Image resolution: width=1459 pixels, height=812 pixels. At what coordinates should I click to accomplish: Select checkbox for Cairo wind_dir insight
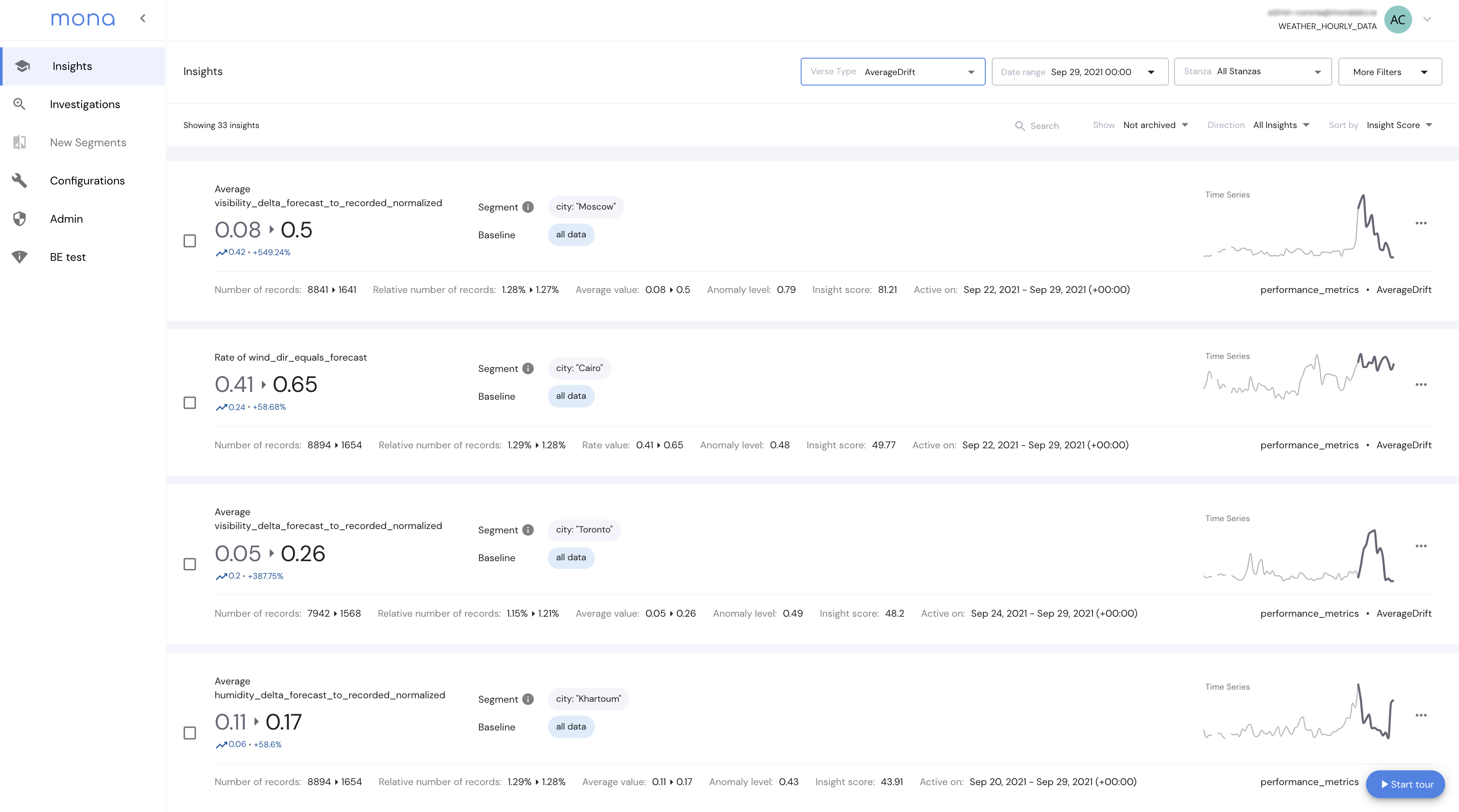click(190, 403)
